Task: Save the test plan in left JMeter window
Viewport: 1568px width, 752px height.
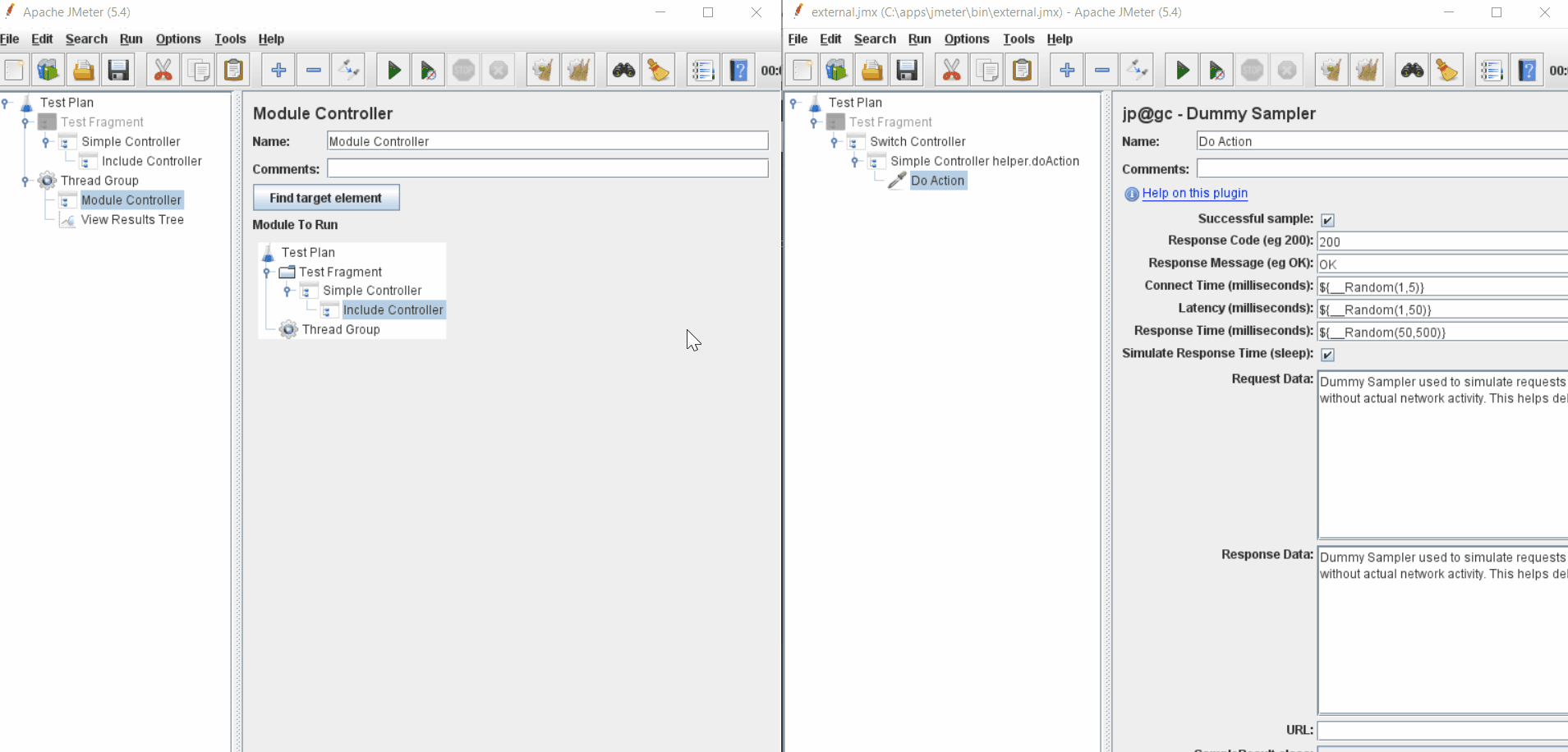Action: tap(118, 71)
